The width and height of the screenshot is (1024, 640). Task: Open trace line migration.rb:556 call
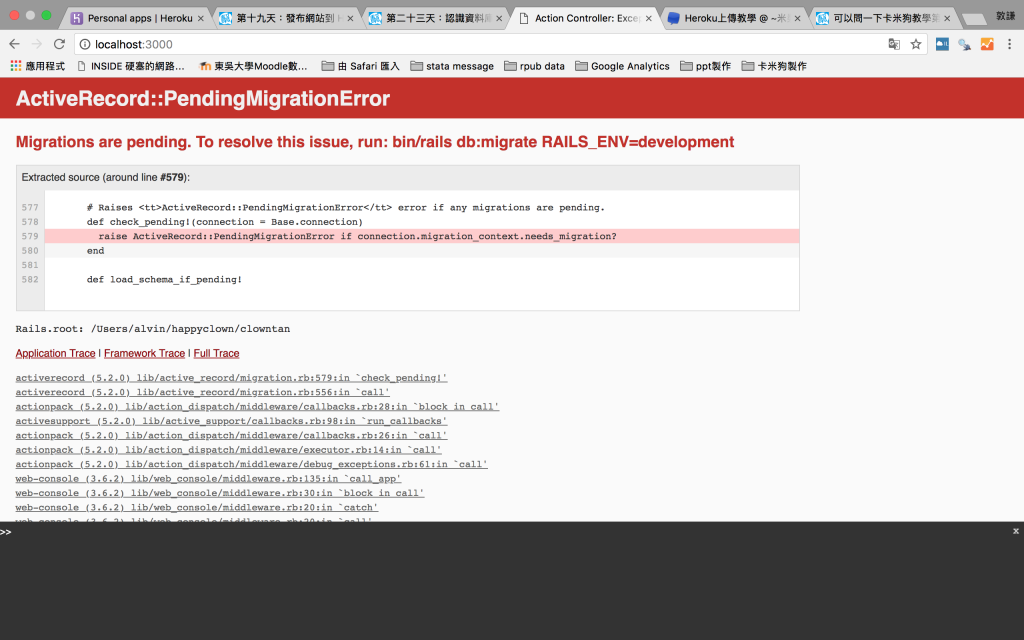point(202,392)
